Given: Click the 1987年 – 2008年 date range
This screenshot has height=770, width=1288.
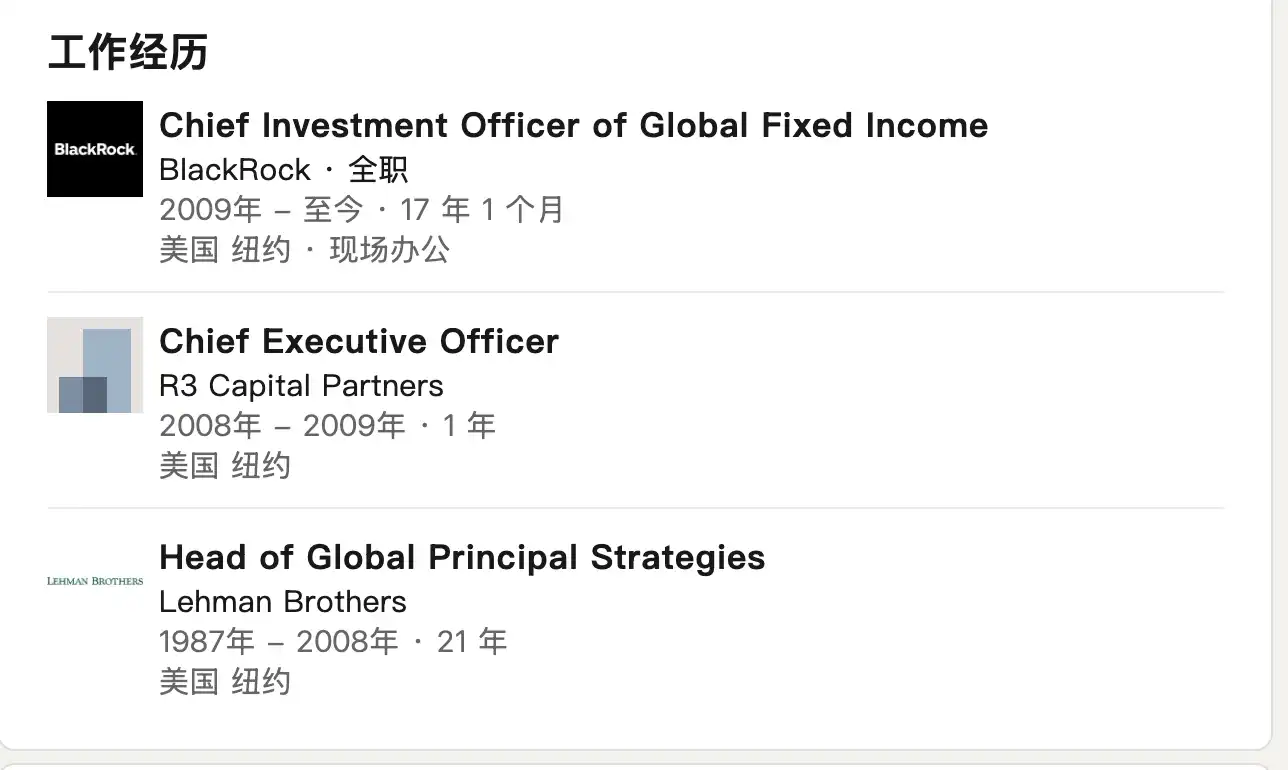Looking at the screenshot, I should [278, 642].
